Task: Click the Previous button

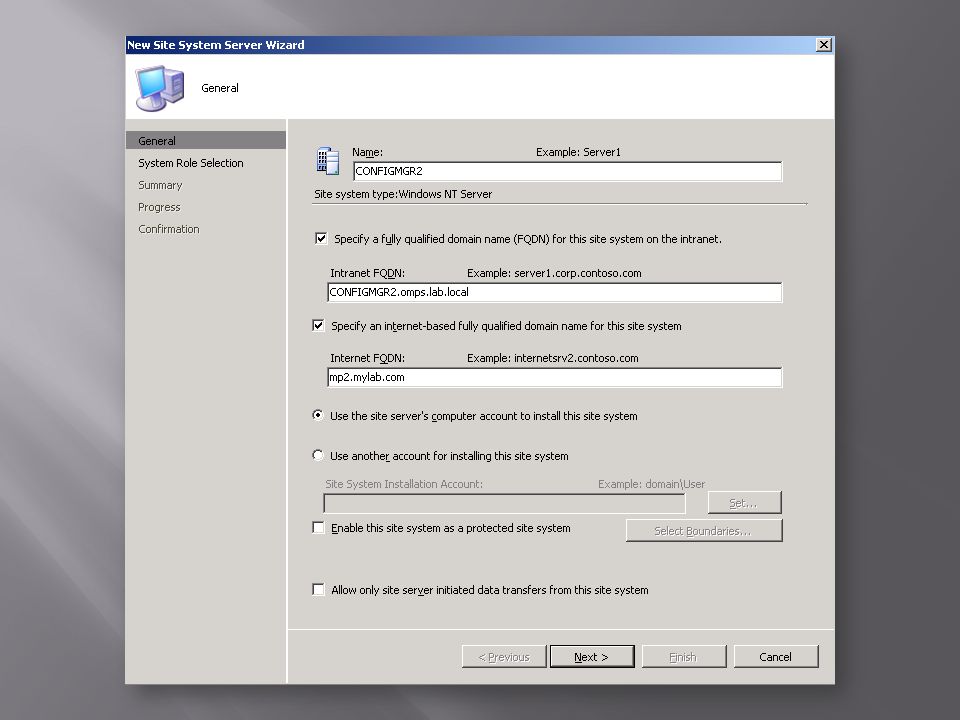Action: coord(504,656)
